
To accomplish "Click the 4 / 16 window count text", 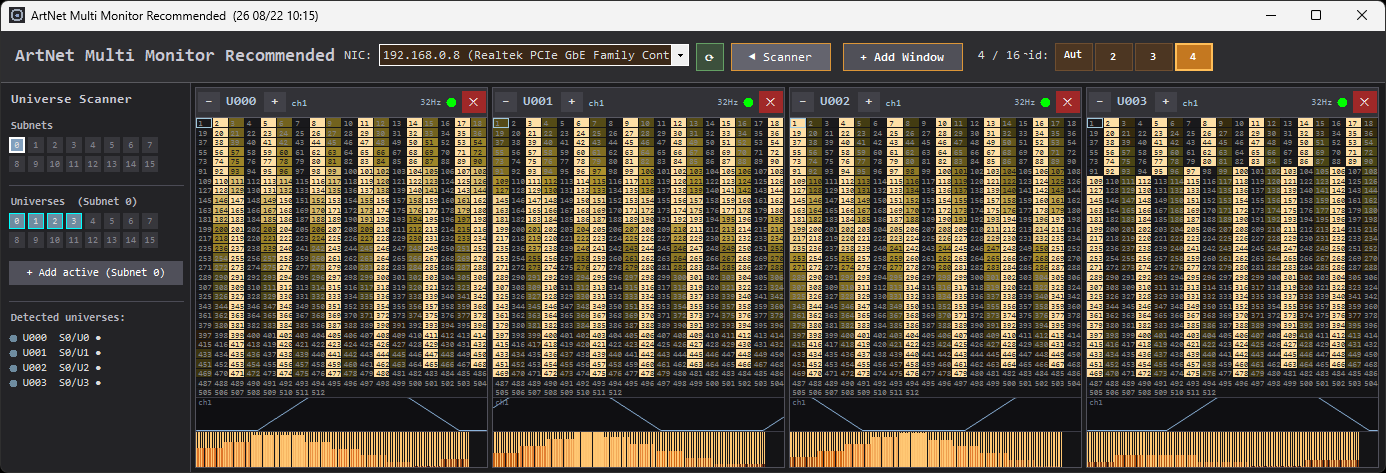I will 1000,56.
